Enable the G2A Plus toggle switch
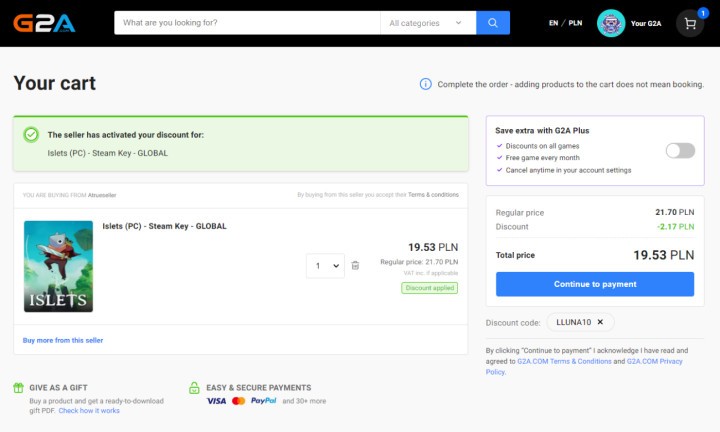This screenshot has height=432, width=720. coord(680,151)
